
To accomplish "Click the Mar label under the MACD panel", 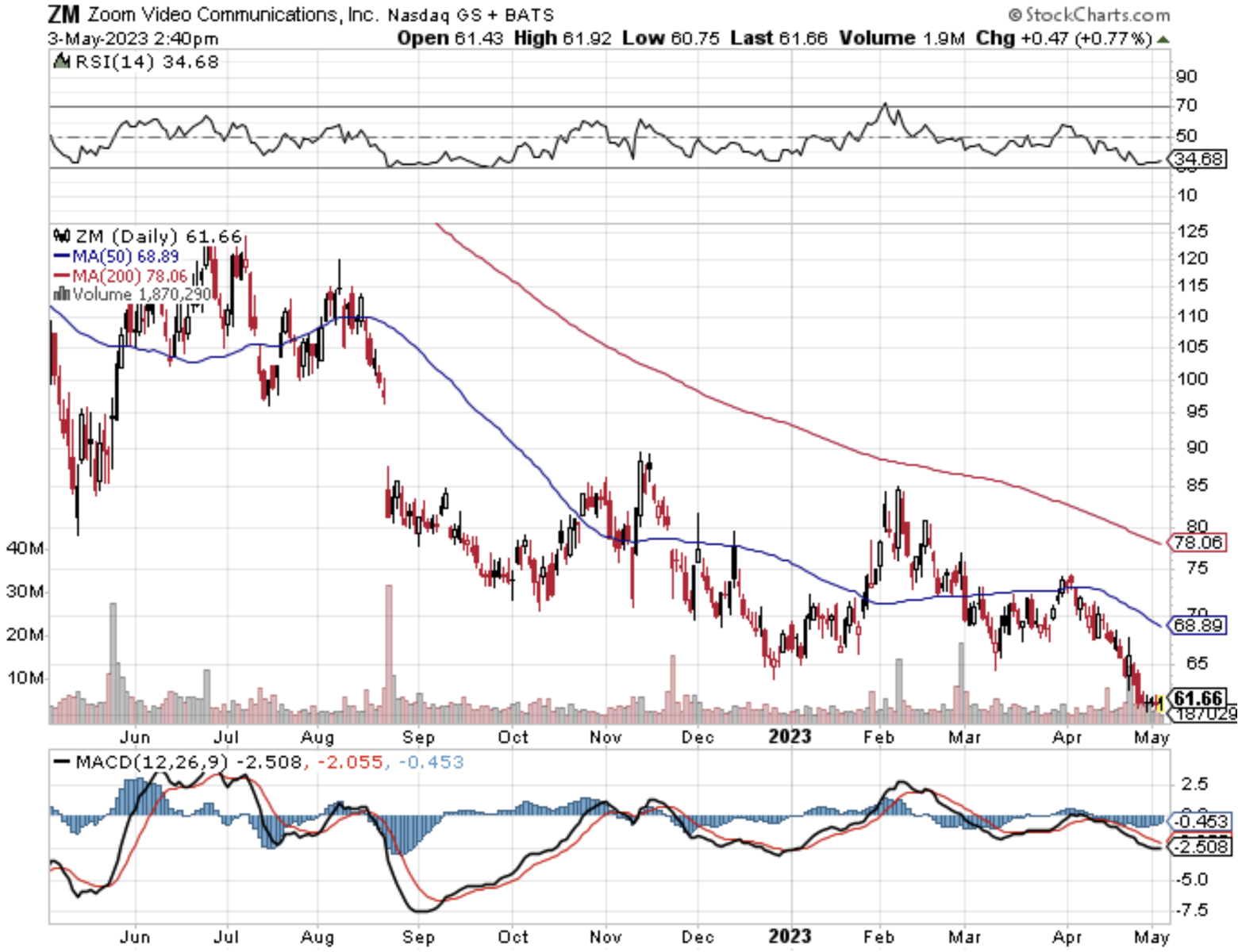I will (964, 937).
